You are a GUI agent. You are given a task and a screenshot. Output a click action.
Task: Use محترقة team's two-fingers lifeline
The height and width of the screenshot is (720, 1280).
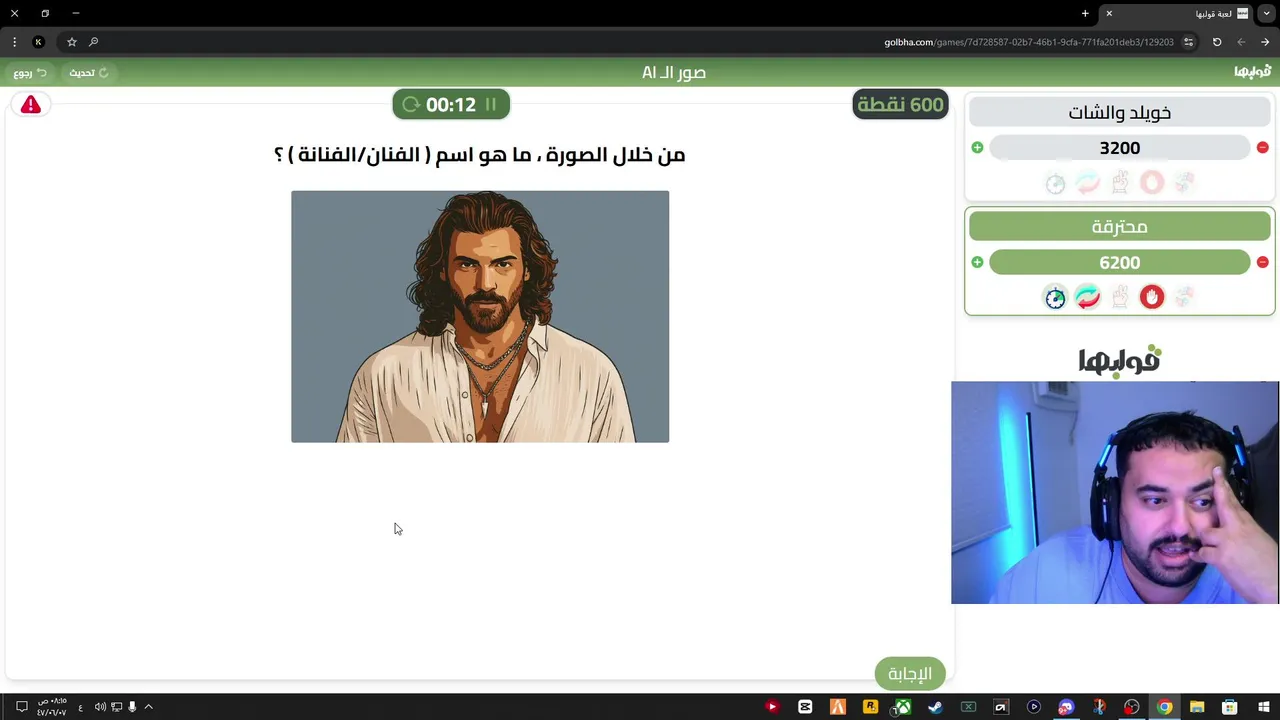click(1120, 297)
